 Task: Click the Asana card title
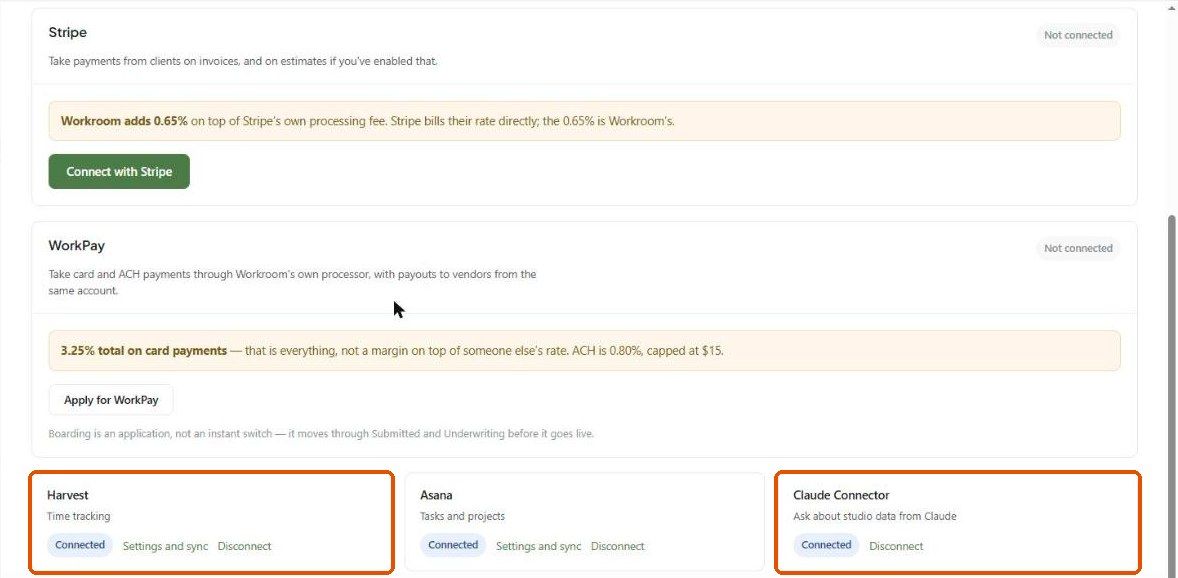(436, 495)
